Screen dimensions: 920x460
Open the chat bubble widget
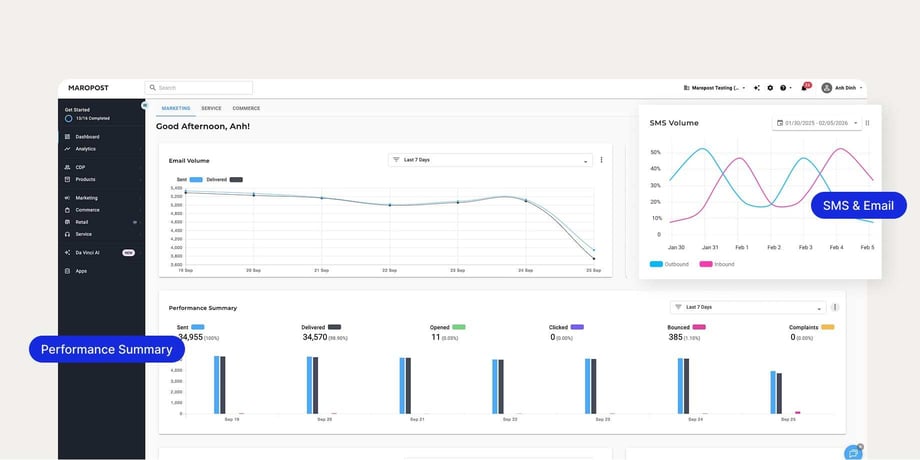(x=853, y=454)
